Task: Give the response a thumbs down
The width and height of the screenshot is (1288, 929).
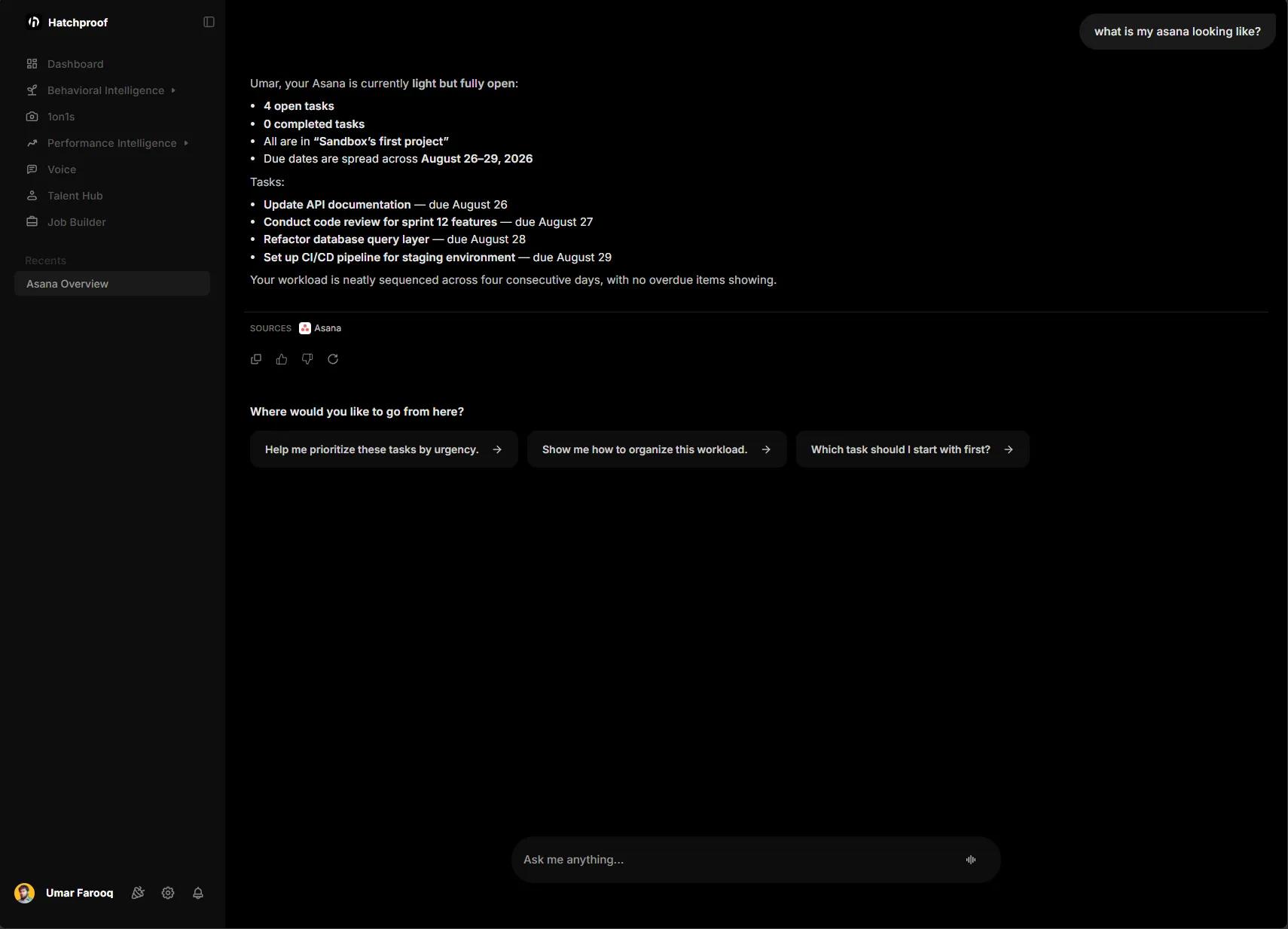Action: (307, 359)
